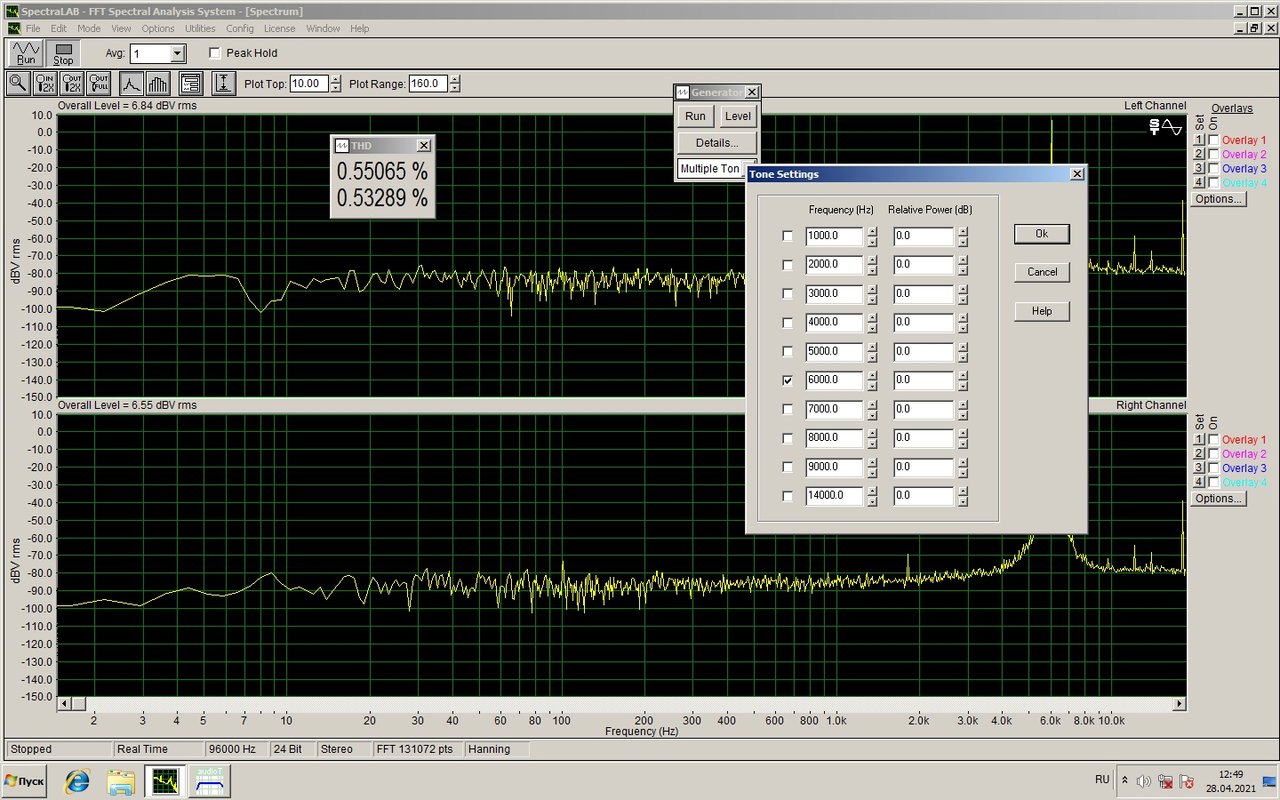Image resolution: width=1280 pixels, height=800 pixels.
Task: Open the Mode menu
Action: [x=89, y=29]
